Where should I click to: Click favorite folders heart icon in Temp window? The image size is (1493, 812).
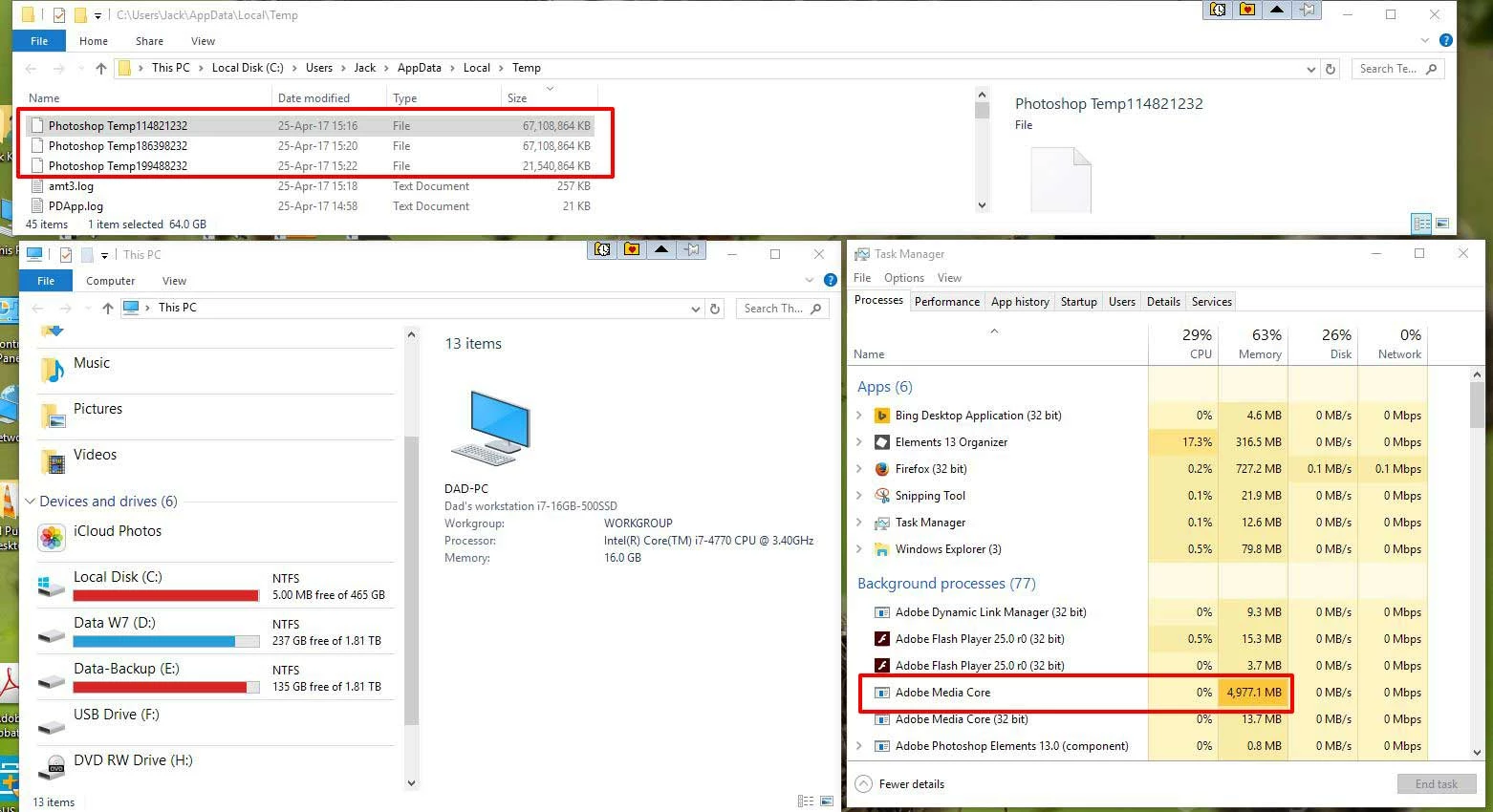tap(1247, 10)
